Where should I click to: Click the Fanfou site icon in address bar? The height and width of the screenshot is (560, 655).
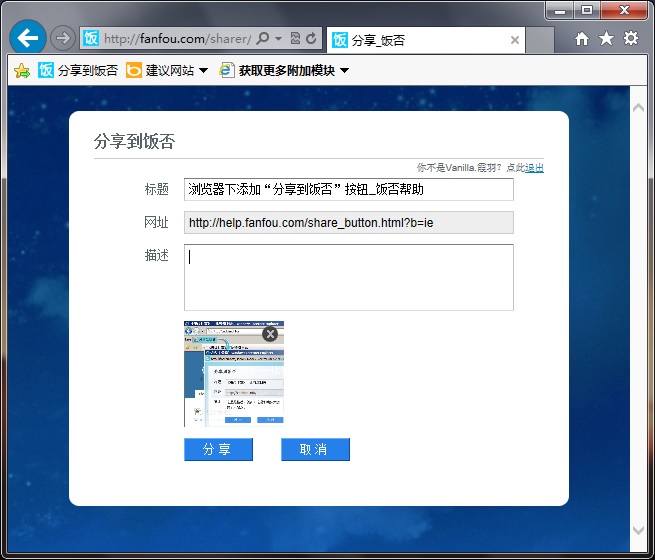pyautogui.click(x=91, y=38)
